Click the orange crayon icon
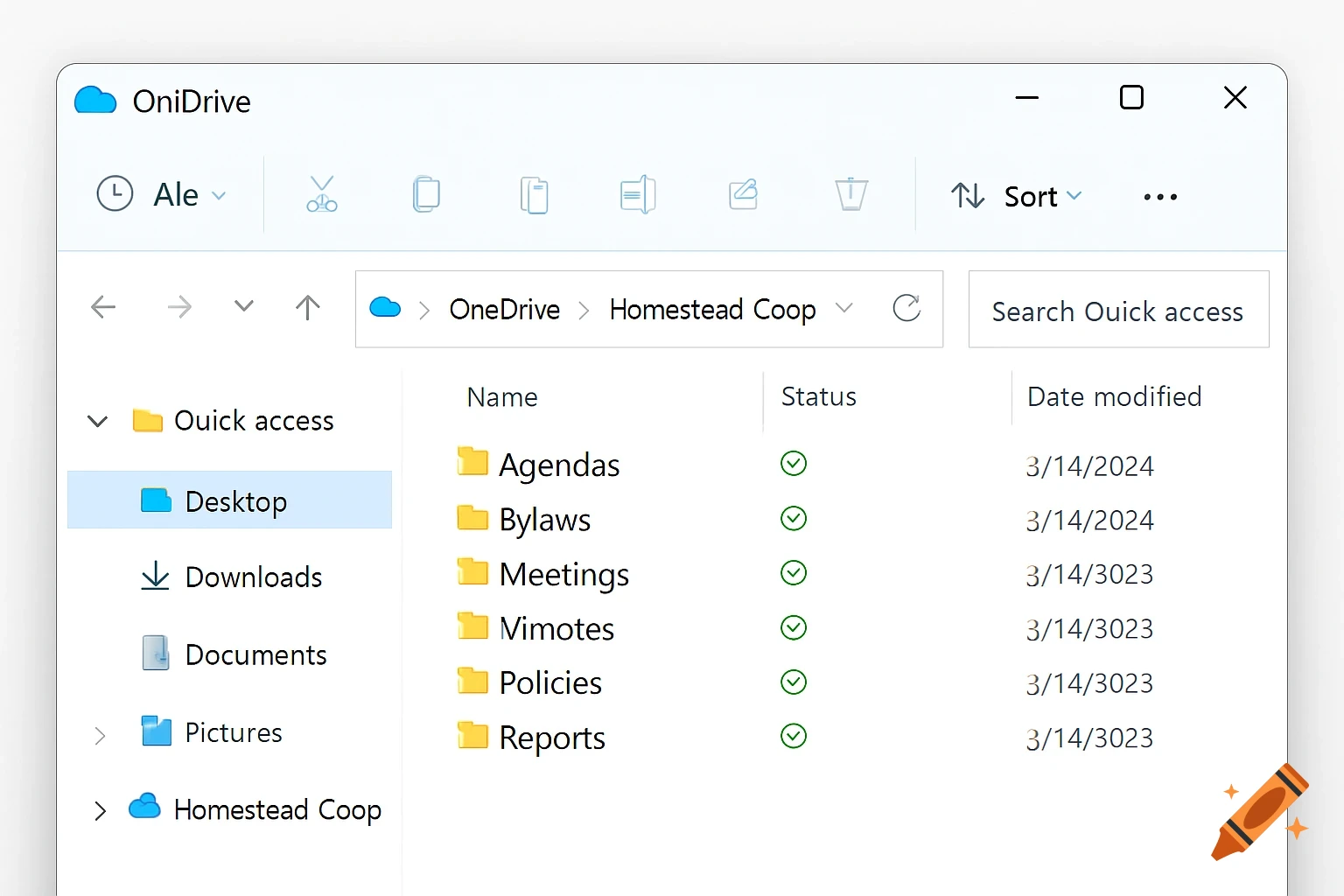This screenshot has height=896, width=1344. [x=1260, y=812]
